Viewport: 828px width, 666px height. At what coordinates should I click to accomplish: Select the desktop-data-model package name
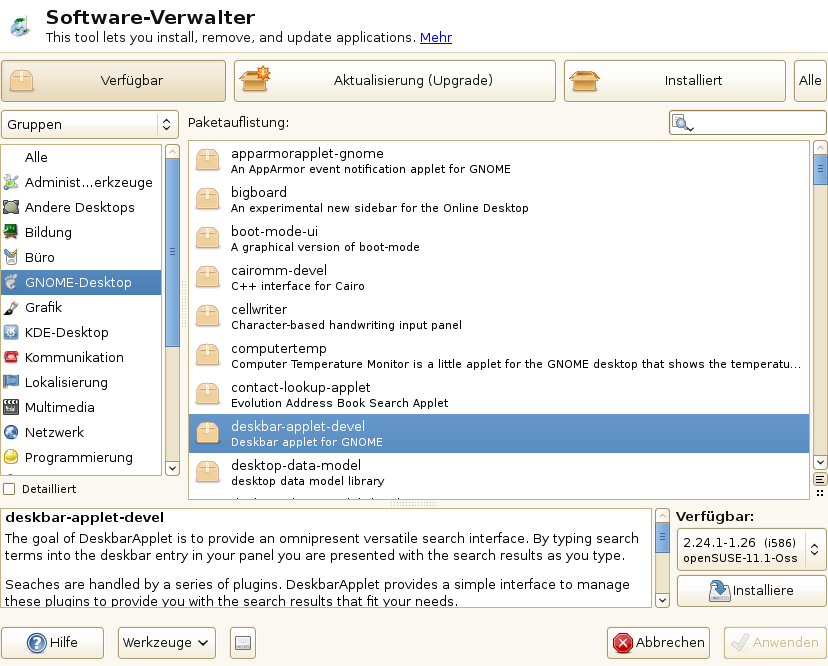(x=296, y=465)
